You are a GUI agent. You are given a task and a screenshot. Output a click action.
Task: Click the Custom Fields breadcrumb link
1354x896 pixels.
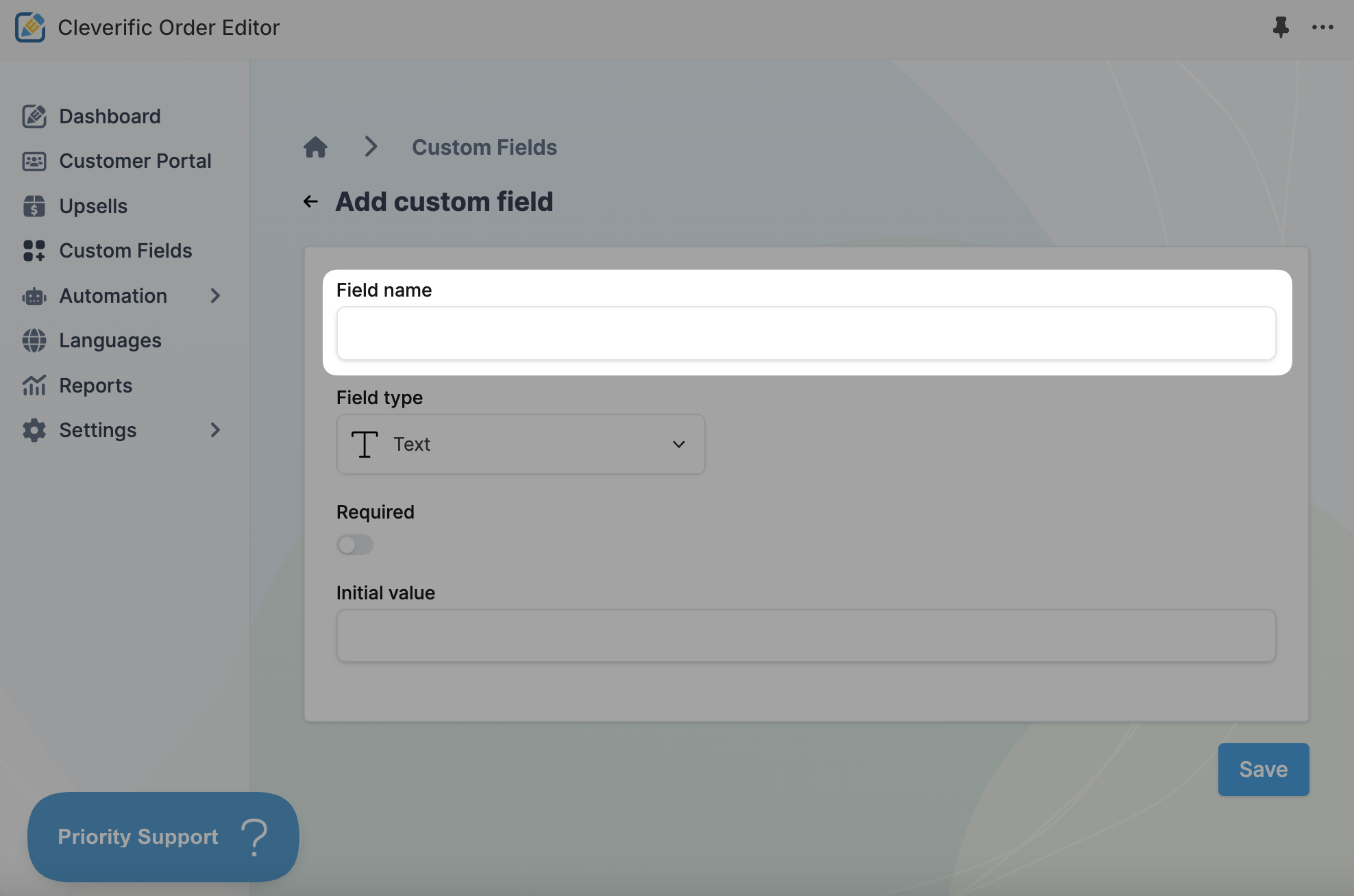[484, 147]
